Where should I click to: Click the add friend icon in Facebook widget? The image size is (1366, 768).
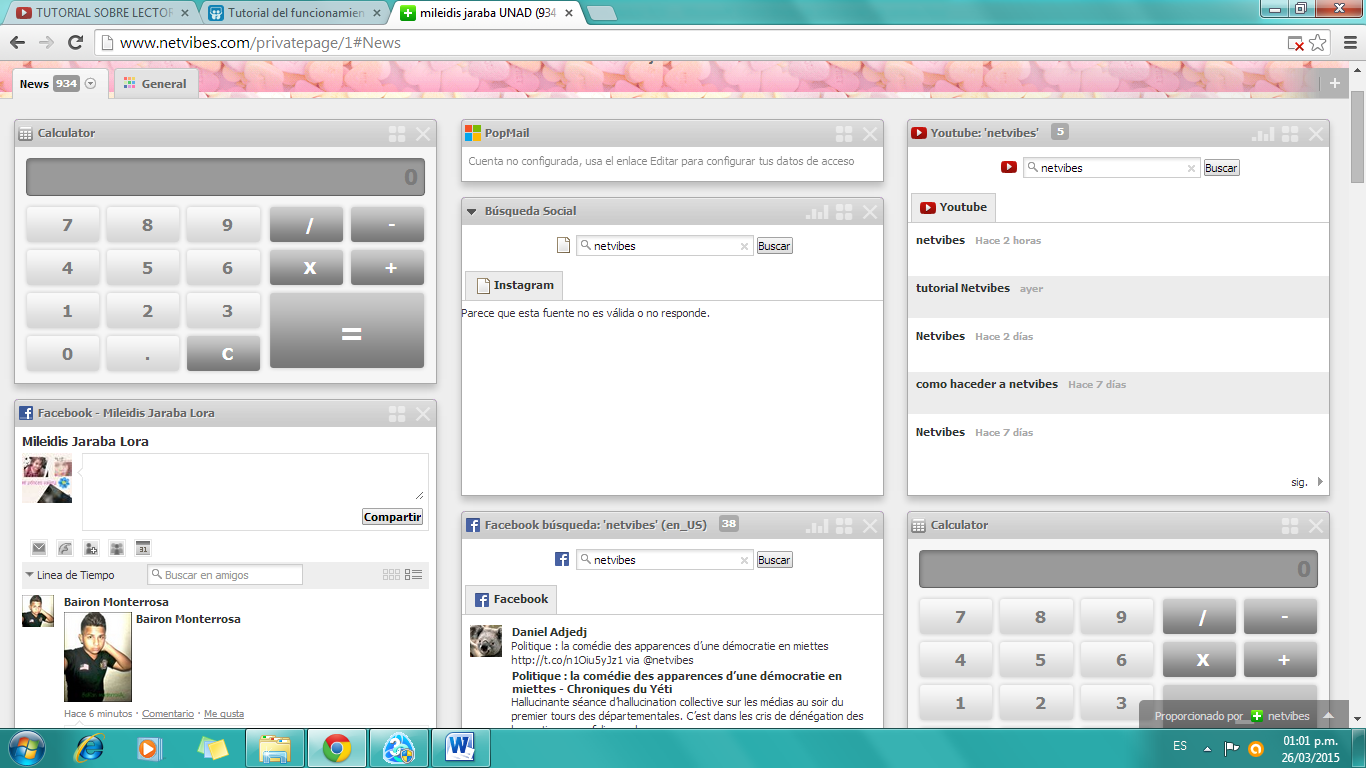point(91,548)
